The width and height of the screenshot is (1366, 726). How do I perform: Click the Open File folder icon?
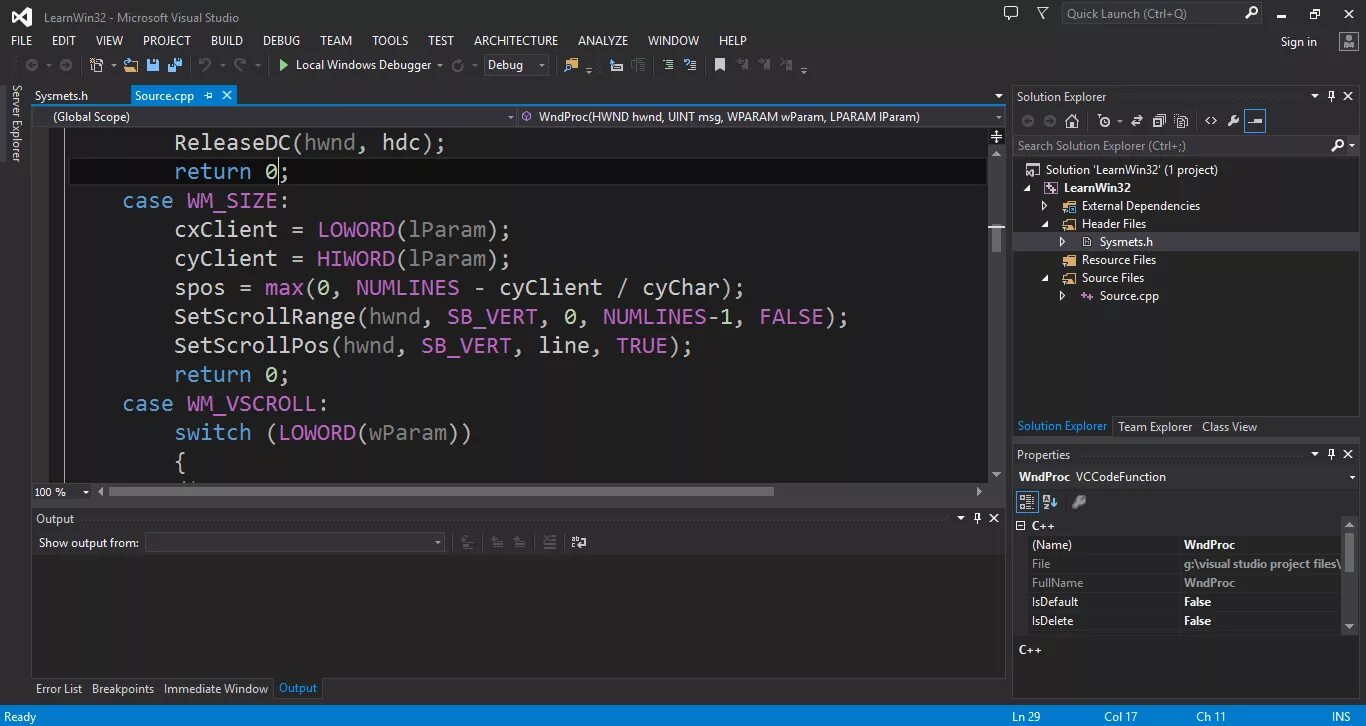[133, 65]
